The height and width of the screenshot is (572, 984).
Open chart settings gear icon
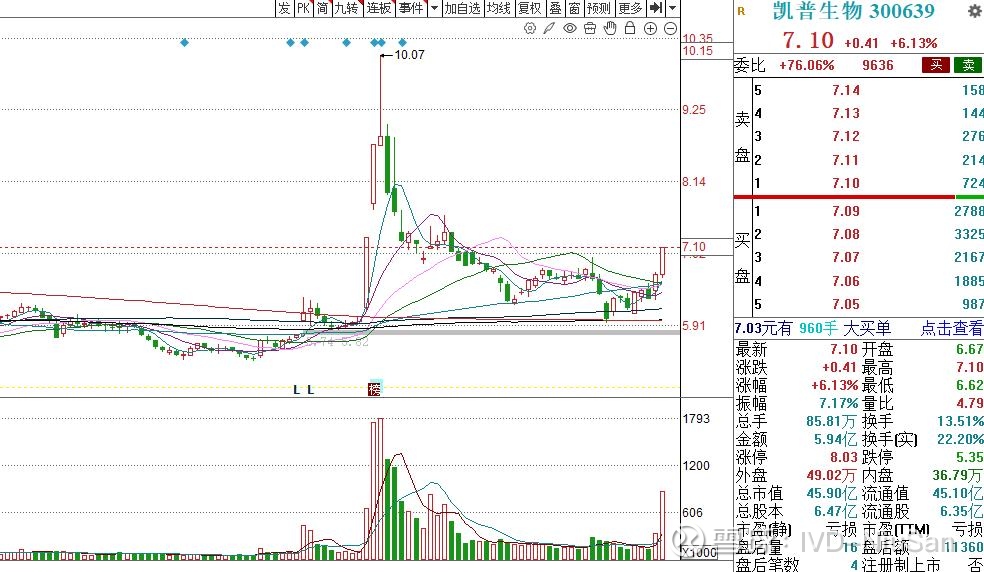click(530, 28)
